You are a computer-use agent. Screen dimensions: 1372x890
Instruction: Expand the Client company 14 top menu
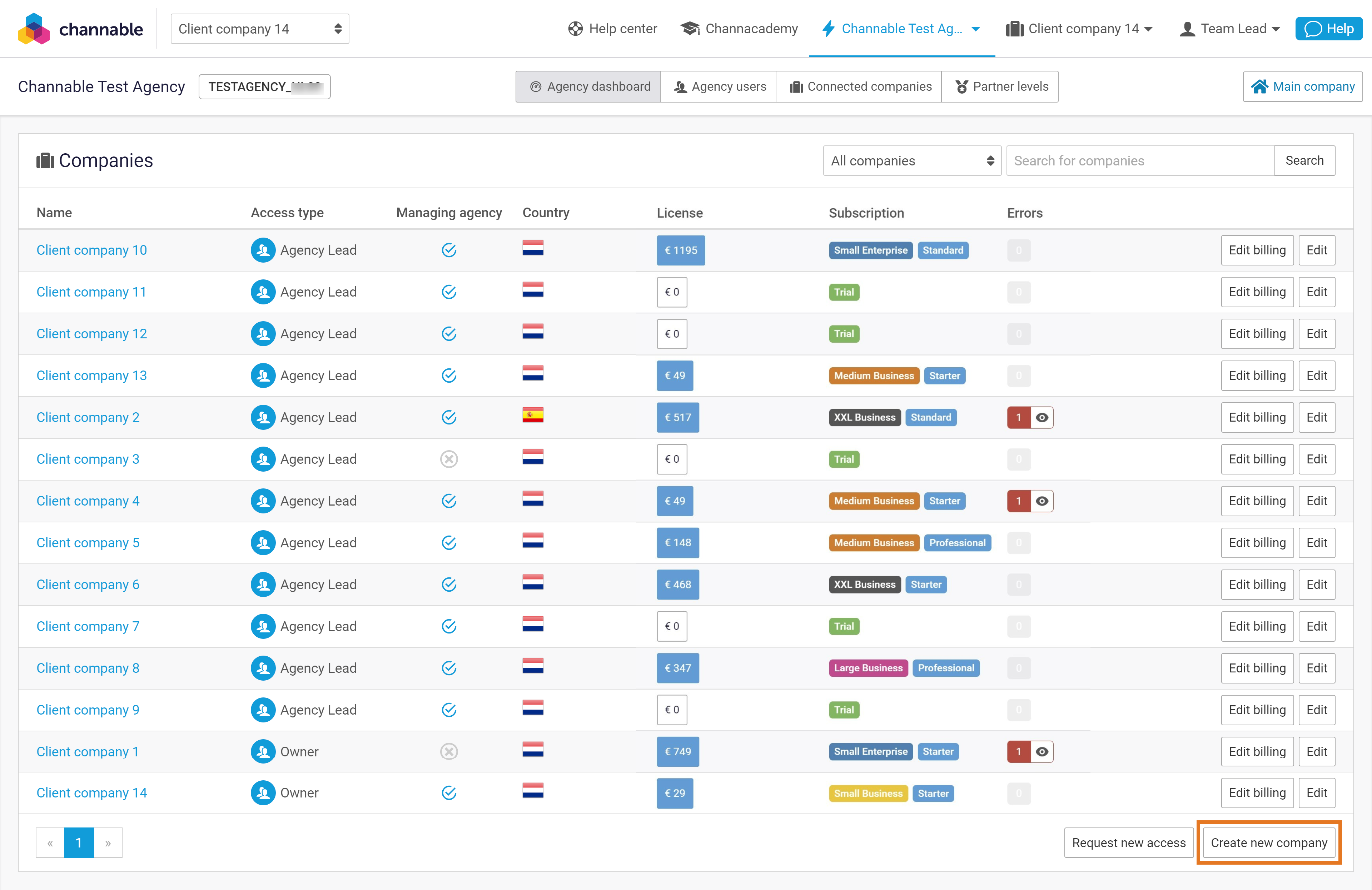pyautogui.click(x=1080, y=29)
